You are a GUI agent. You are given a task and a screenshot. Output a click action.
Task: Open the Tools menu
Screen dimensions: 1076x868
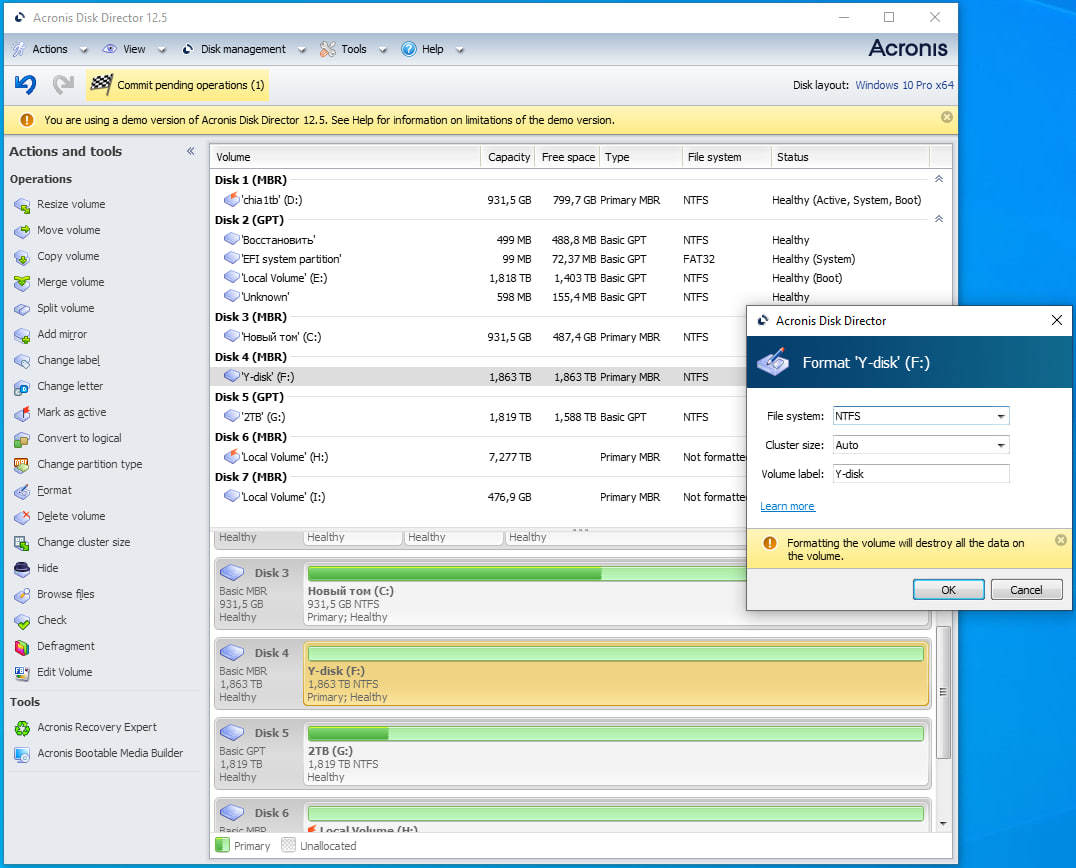353,49
